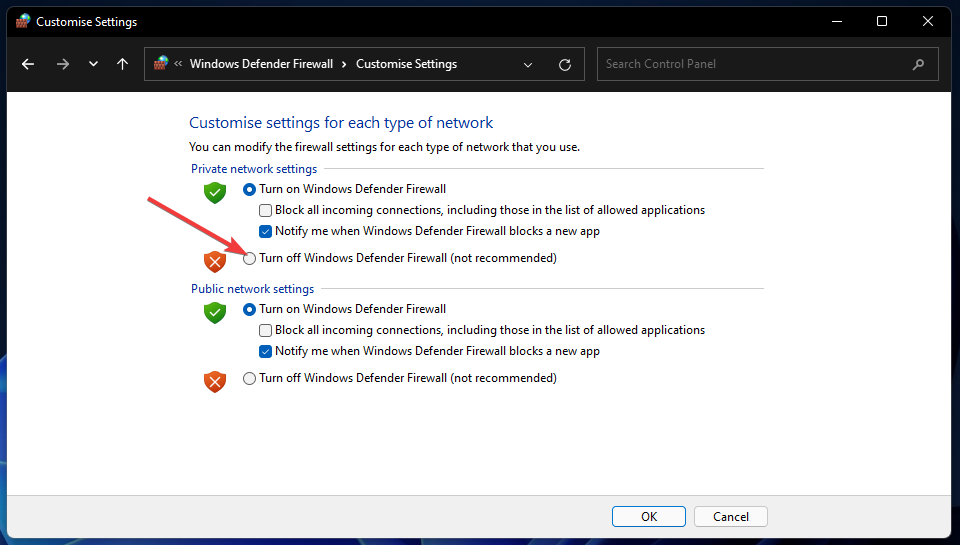960x545 pixels.
Task: Click the refresh icon in address bar
Action: [x=565, y=64]
